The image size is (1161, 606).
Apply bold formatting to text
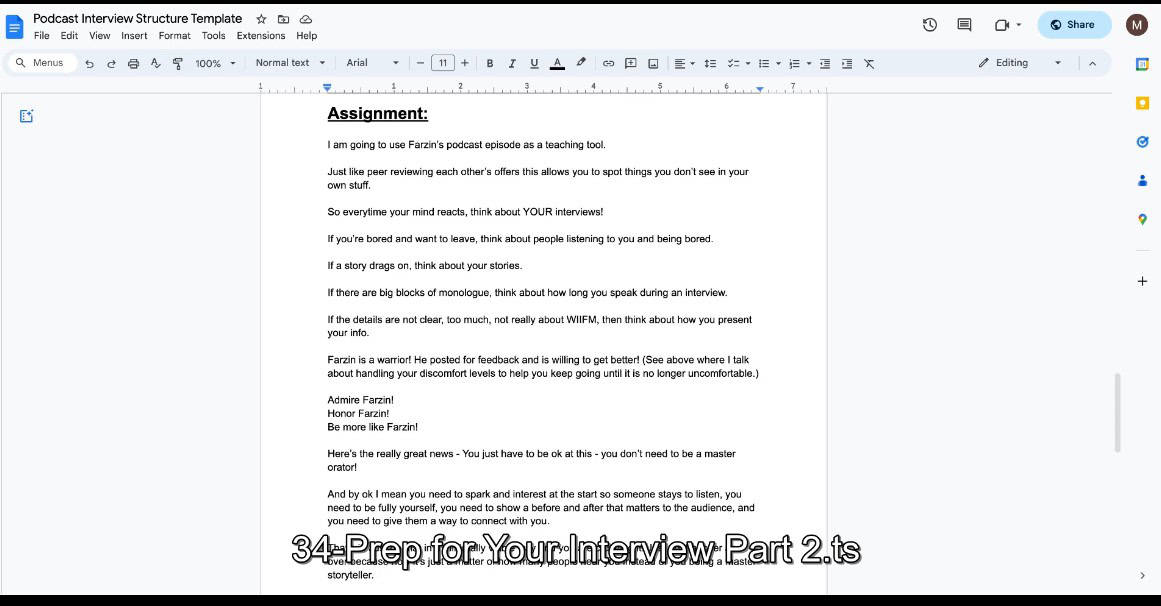[489, 62]
